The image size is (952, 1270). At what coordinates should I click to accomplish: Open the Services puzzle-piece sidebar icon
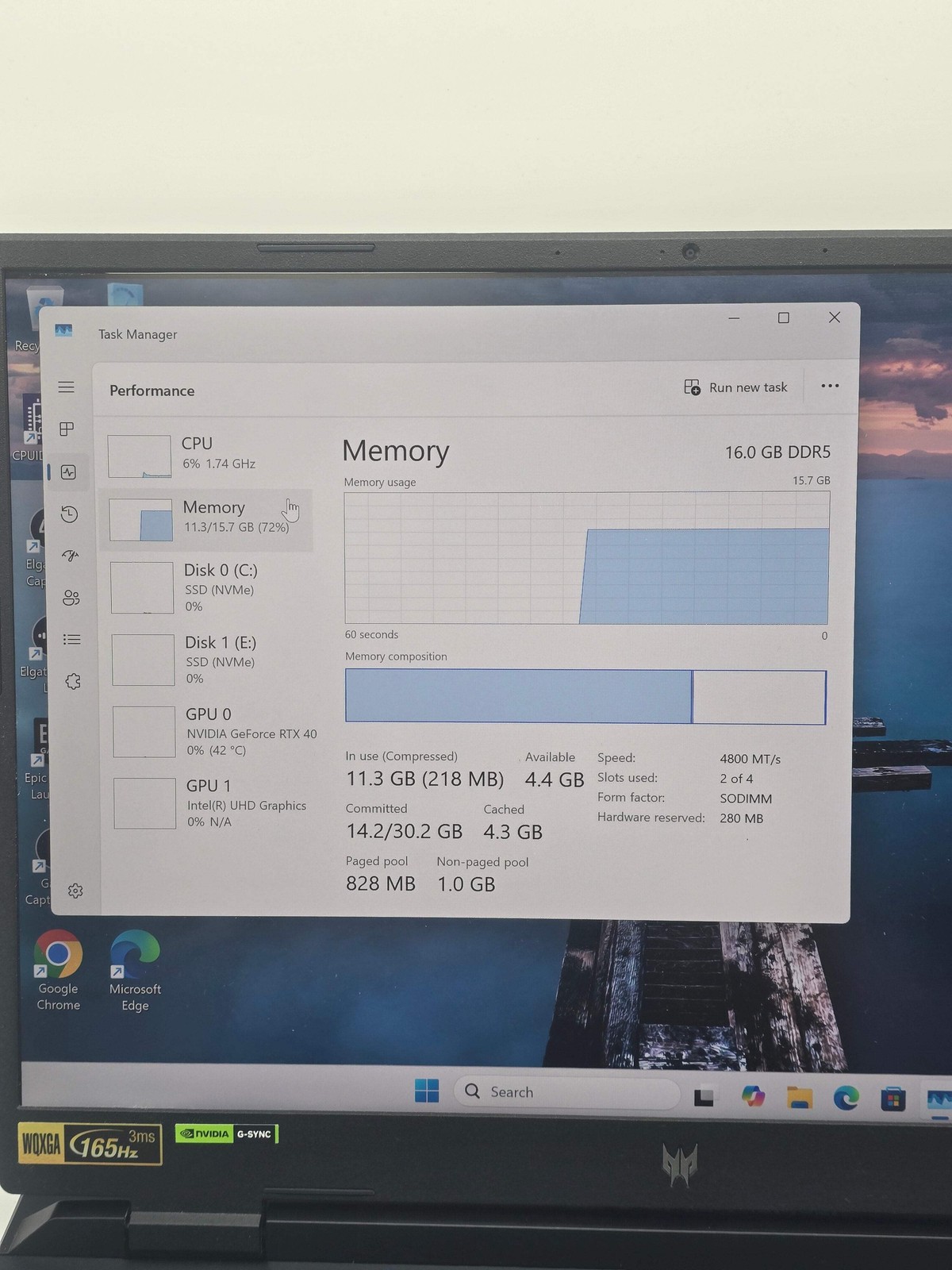pos(73,681)
